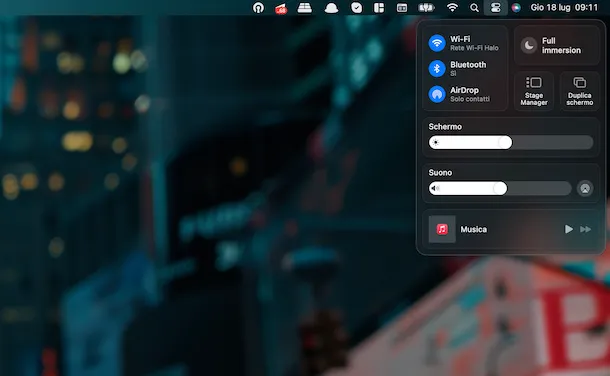Screen dimensions: 610x376
Task: Open Siri from menu bar
Action: 516,7
